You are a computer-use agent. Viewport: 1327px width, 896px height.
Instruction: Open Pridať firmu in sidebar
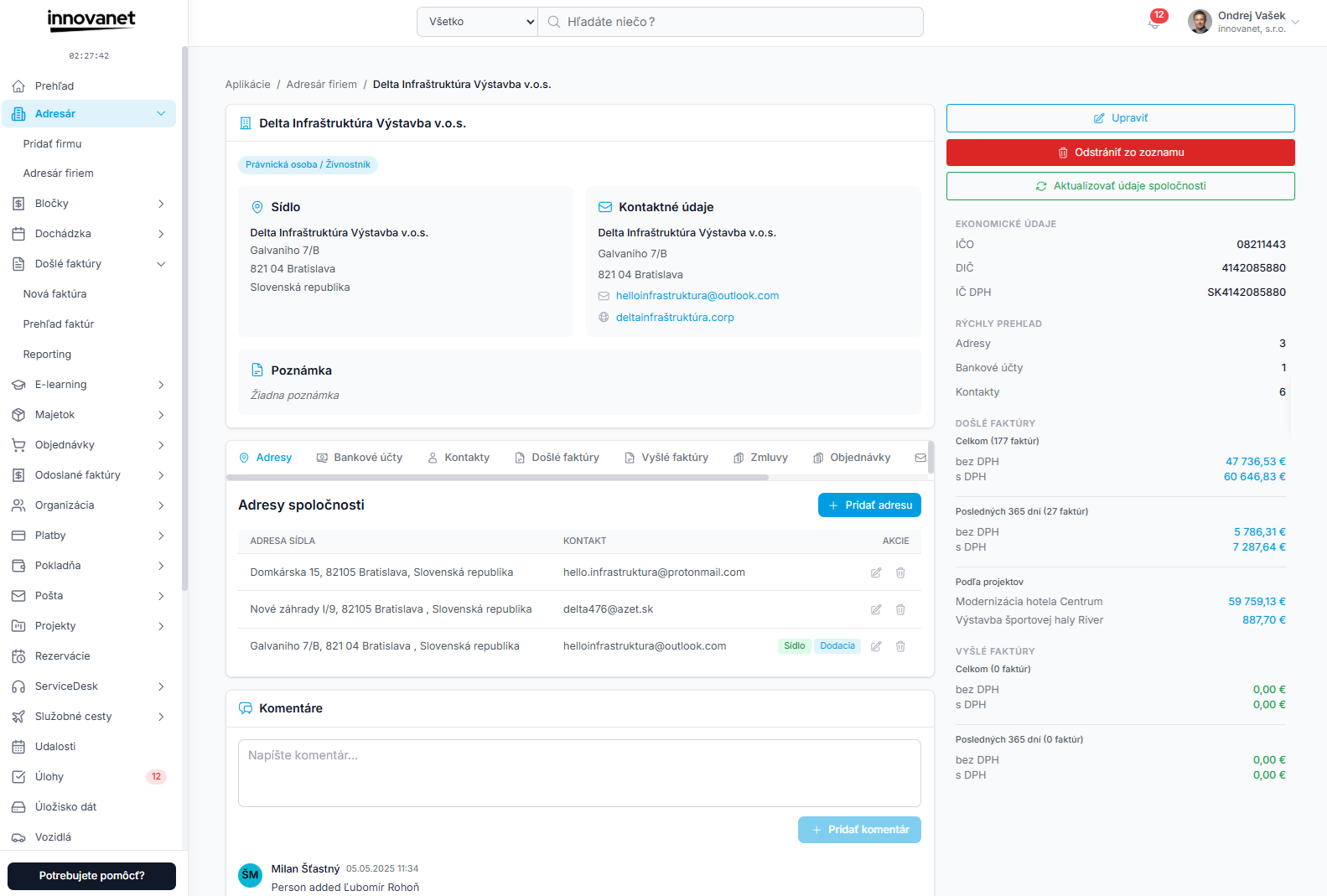pos(53,144)
